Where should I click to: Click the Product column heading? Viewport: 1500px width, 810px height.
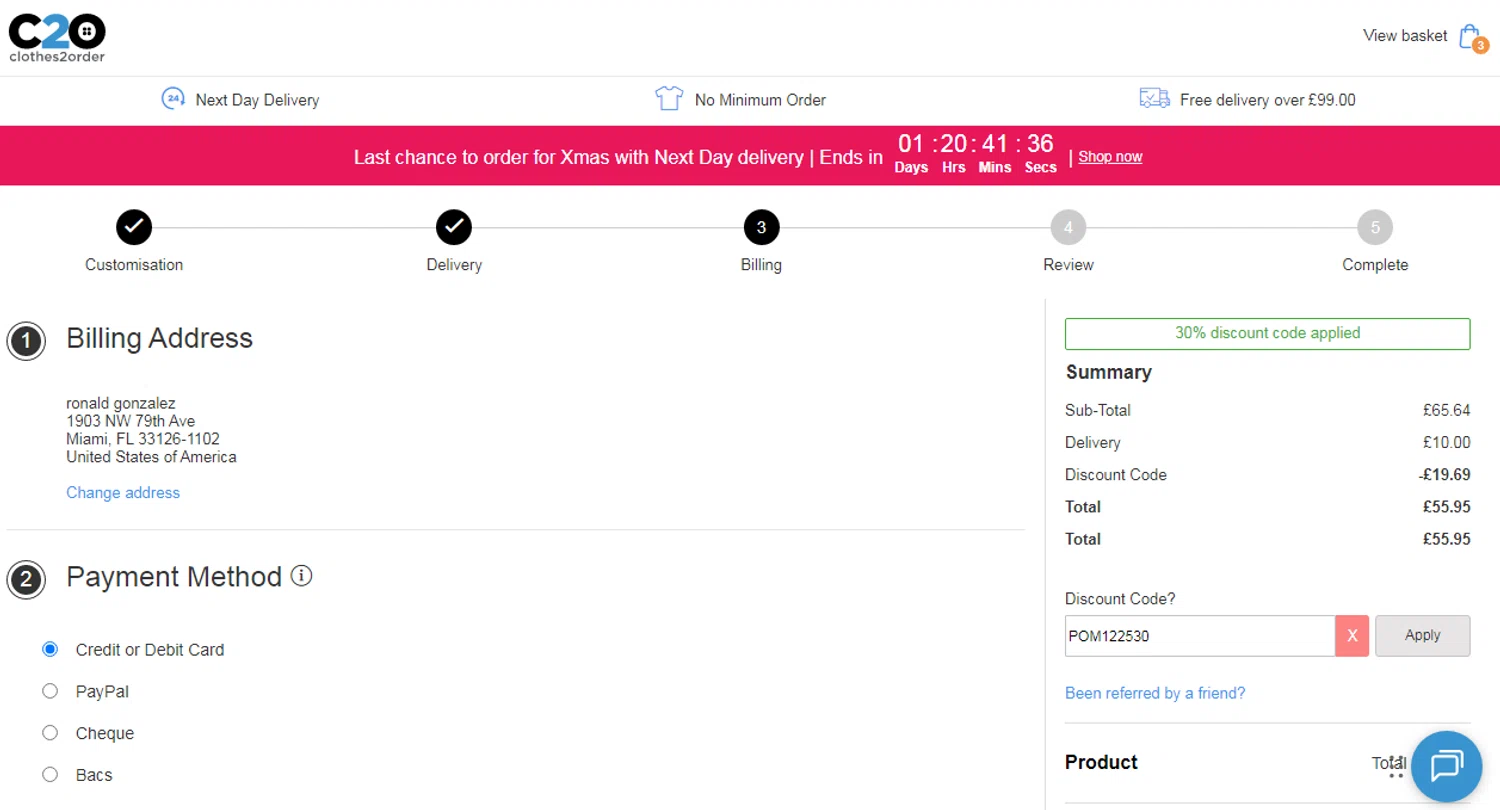[x=1101, y=762]
